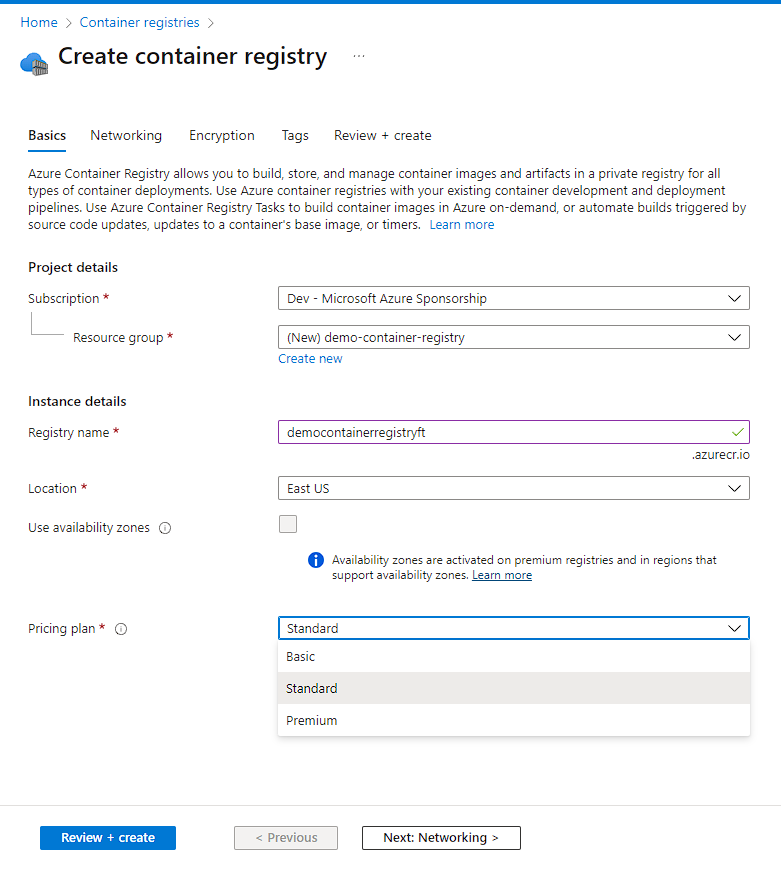Select Basic pricing plan option
Screen dimensions: 781x871
pyautogui.click(x=301, y=657)
